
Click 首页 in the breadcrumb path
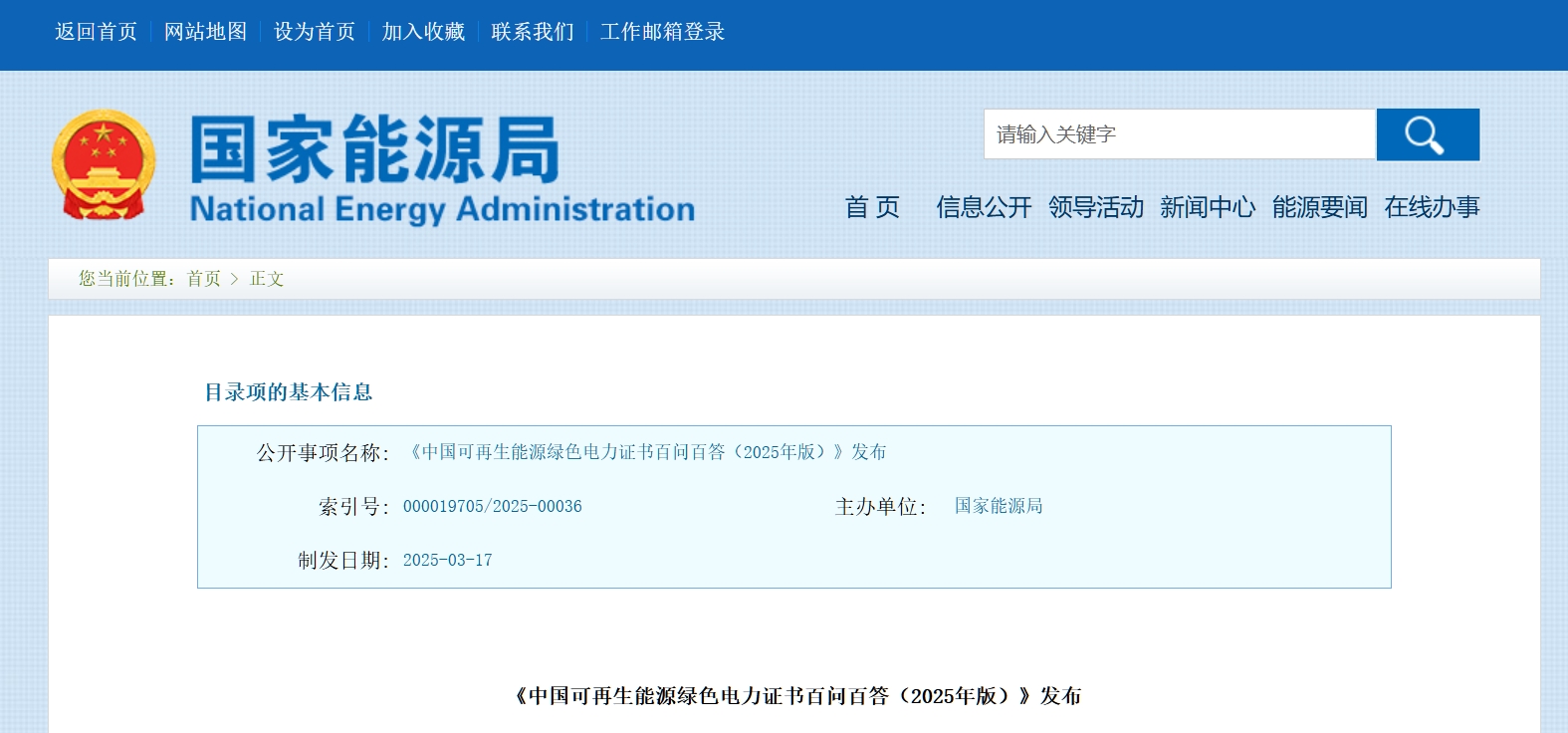pyautogui.click(x=204, y=279)
